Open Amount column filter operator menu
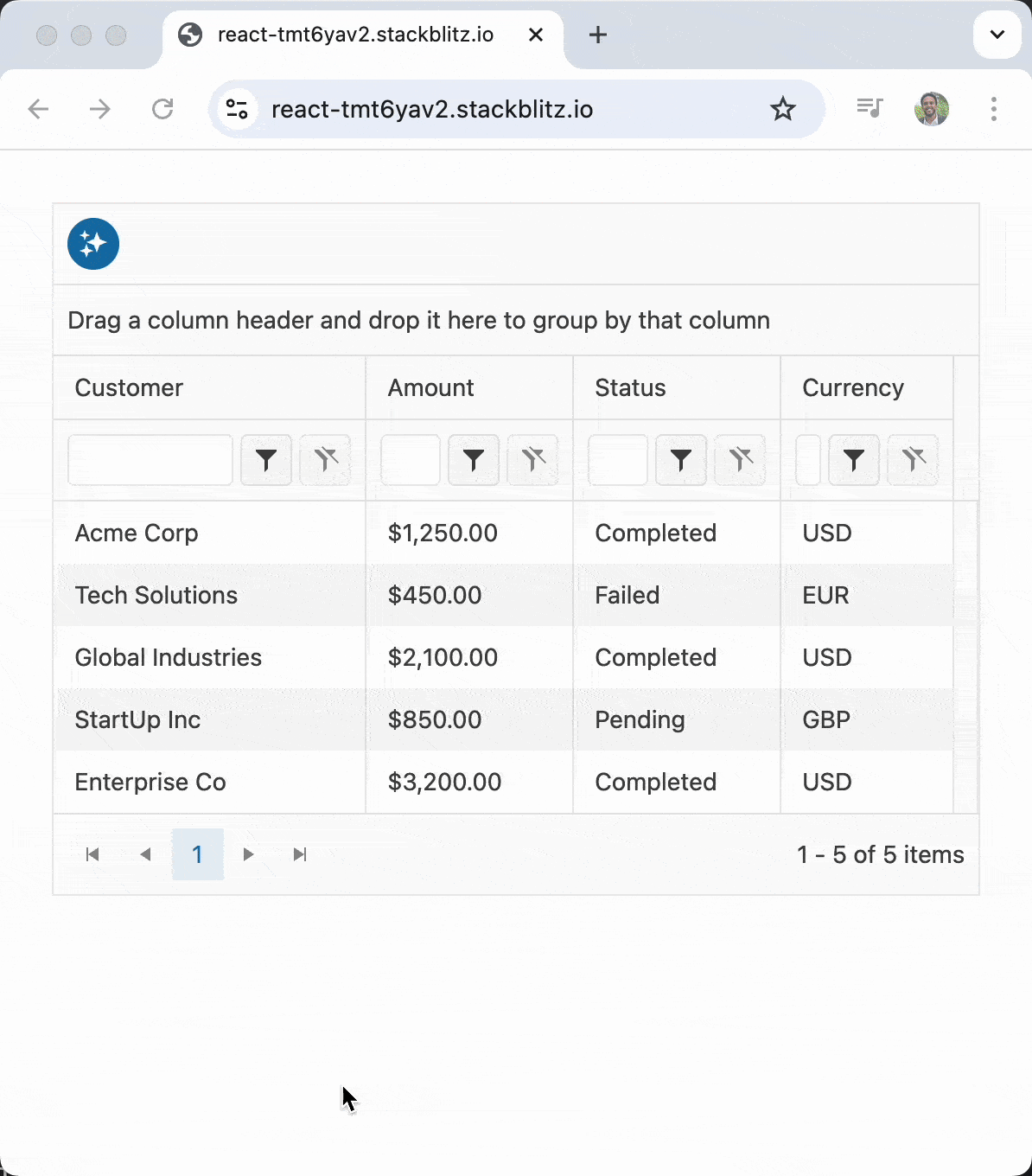Image resolution: width=1032 pixels, height=1176 pixels. coord(474,460)
